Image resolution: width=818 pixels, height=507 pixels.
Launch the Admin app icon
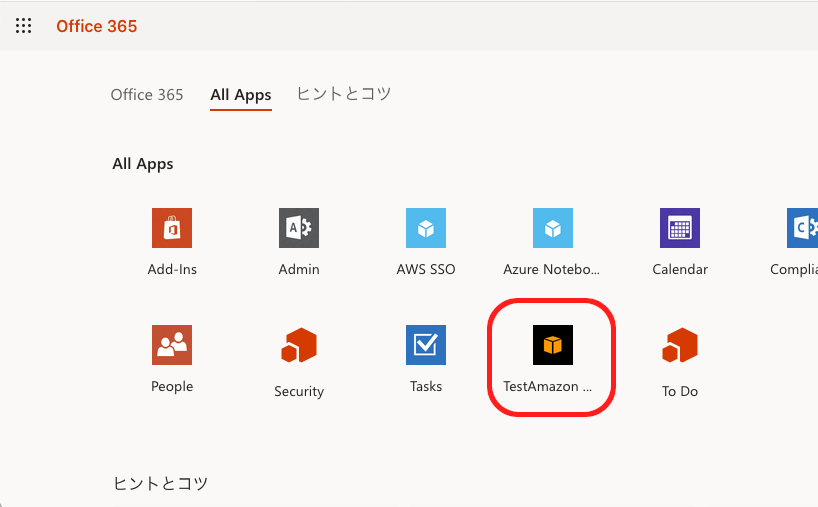(299, 228)
